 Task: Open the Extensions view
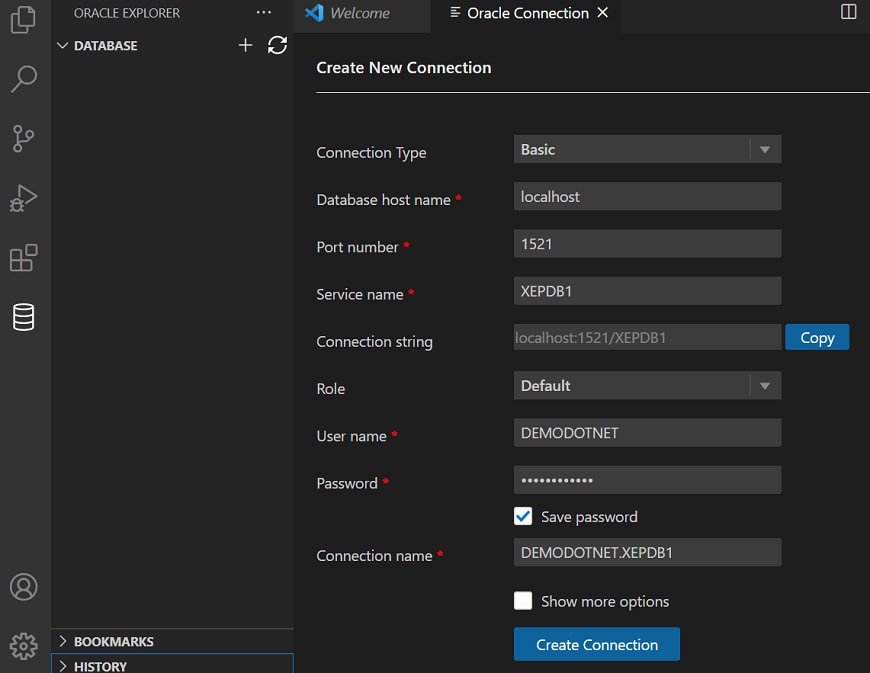coord(23,258)
